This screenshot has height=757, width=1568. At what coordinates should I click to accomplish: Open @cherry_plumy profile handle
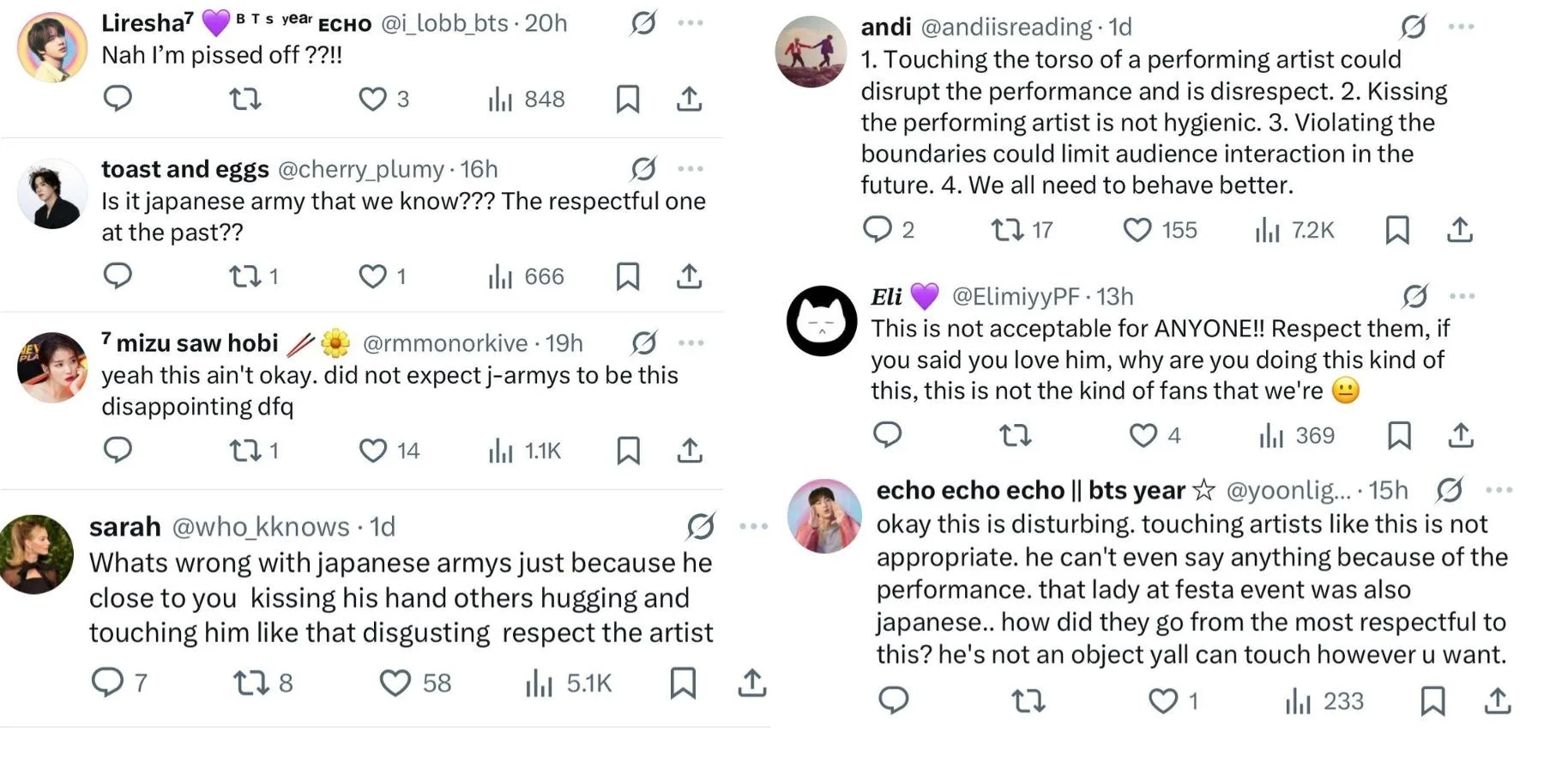(361, 169)
